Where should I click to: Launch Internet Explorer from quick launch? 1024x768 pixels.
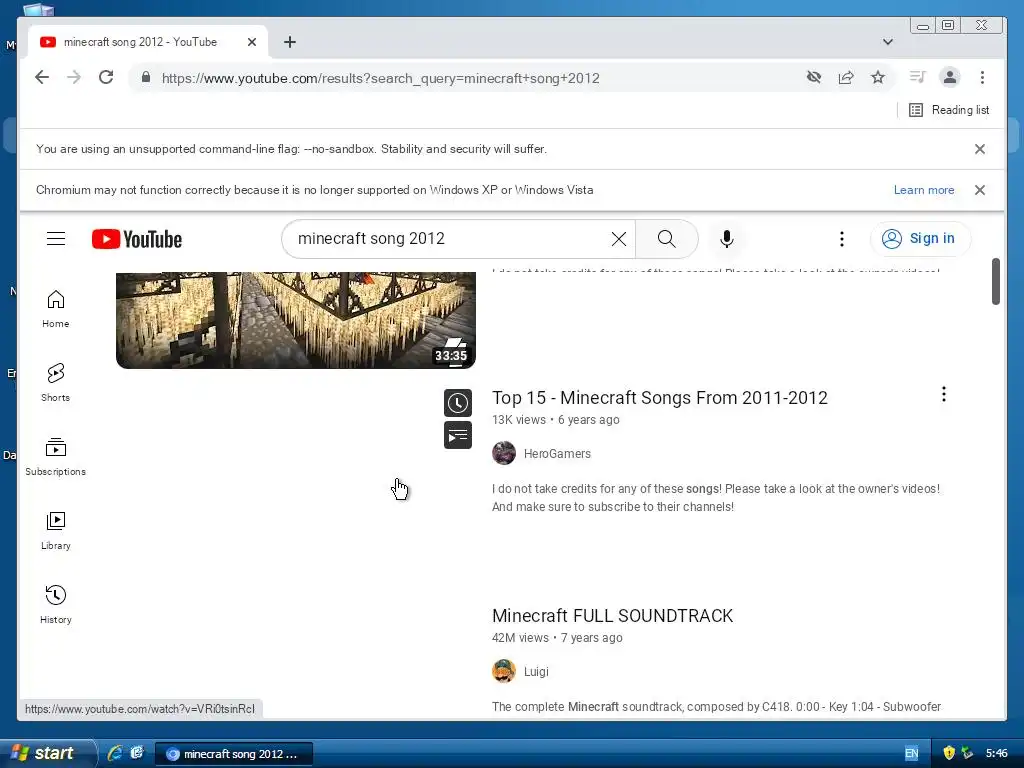[x=114, y=753]
